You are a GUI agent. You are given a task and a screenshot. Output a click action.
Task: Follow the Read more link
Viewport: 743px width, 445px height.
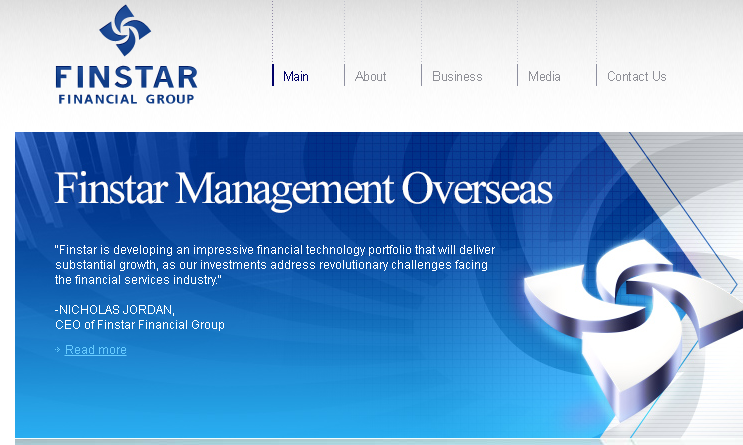tap(96, 350)
